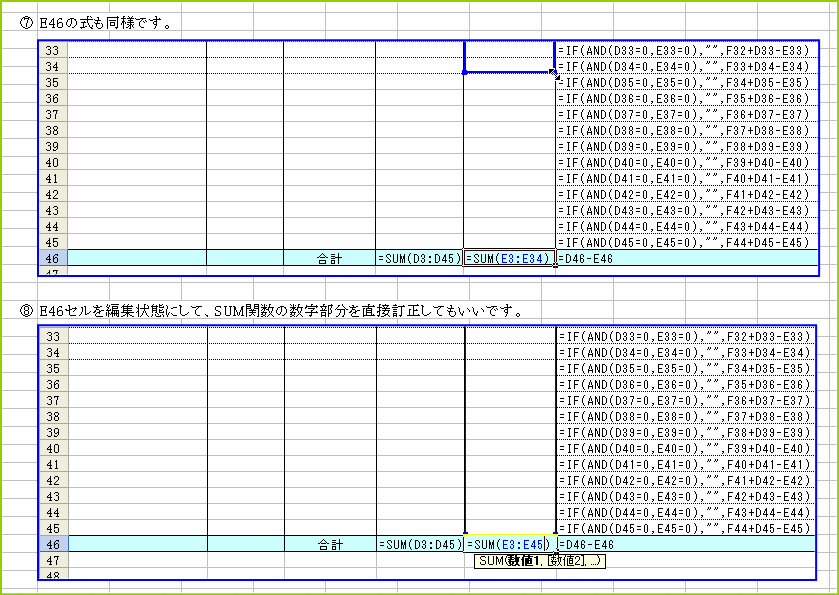Select row header 36 in step ⑦ sheet

[x=53, y=98]
